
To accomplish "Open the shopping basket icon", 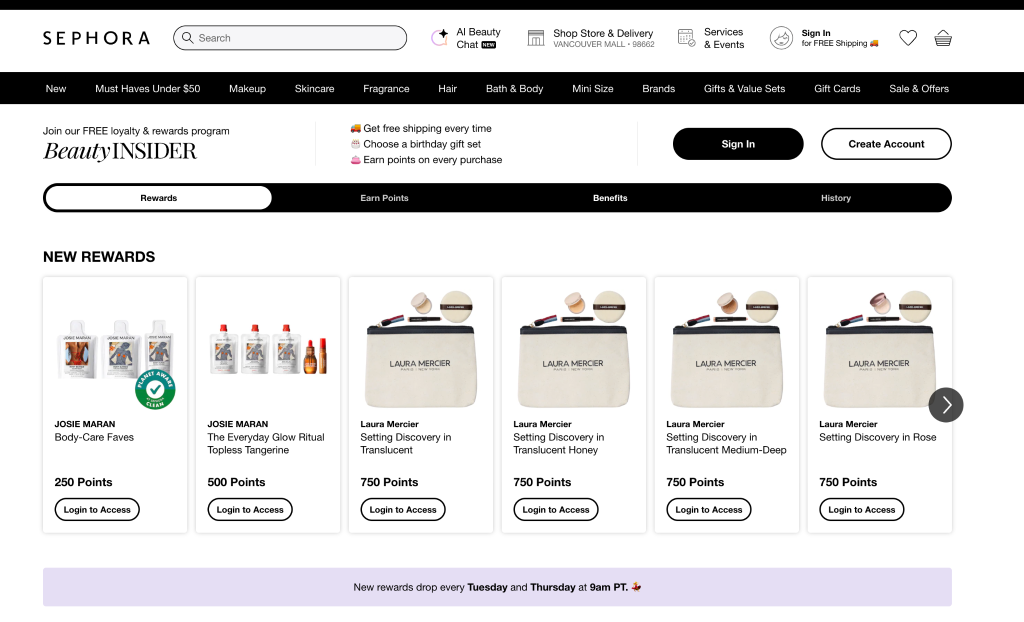I will pyautogui.click(x=943, y=38).
